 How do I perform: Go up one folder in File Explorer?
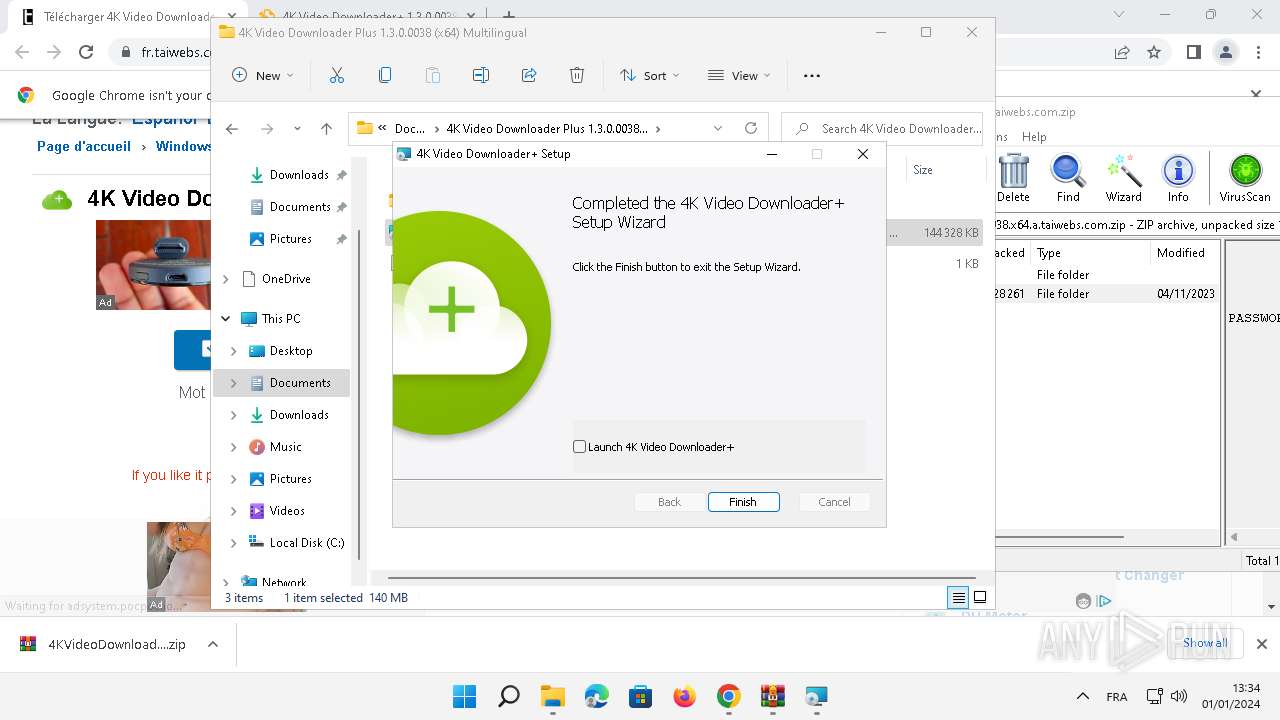click(326, 128)
